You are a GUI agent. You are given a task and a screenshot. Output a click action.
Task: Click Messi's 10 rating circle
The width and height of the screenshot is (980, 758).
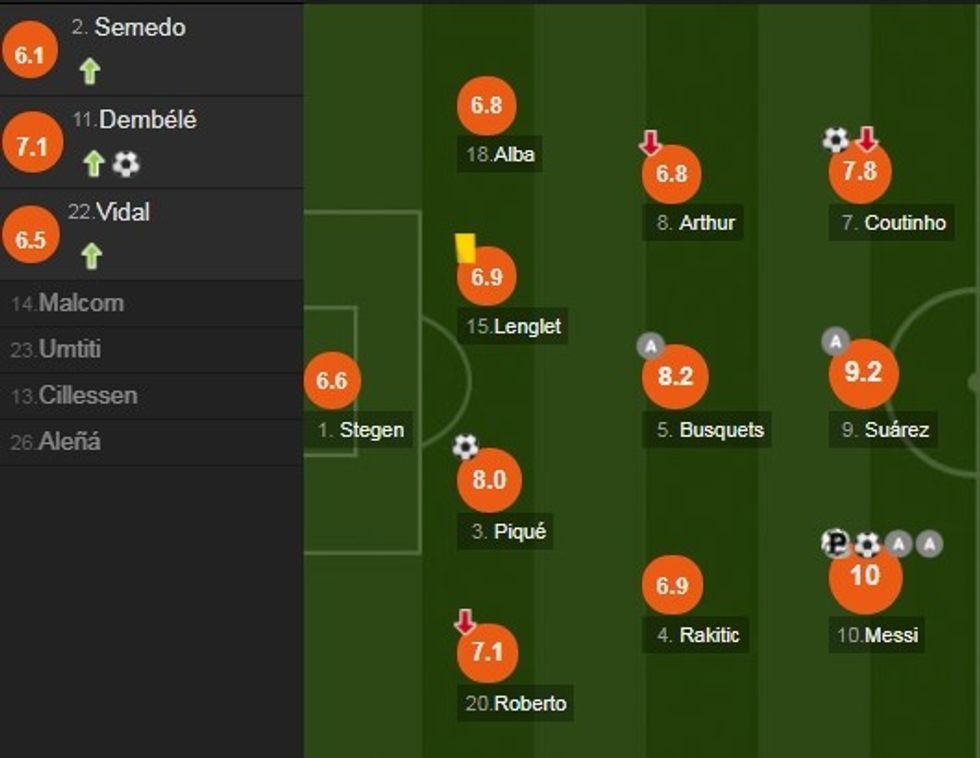click(x=865, y=577)
